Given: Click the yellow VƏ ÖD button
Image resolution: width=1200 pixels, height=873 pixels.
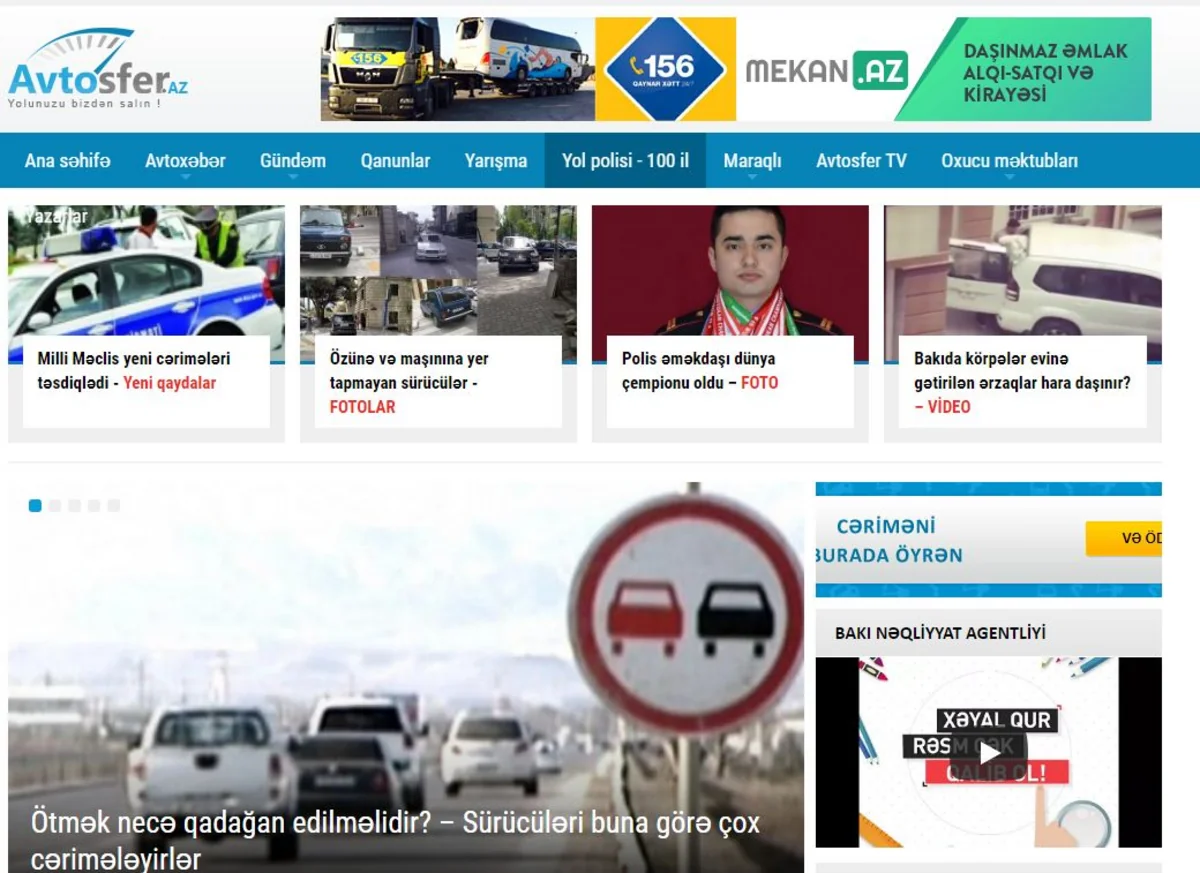Looking at the screenshot, I should click(1124, 539).
